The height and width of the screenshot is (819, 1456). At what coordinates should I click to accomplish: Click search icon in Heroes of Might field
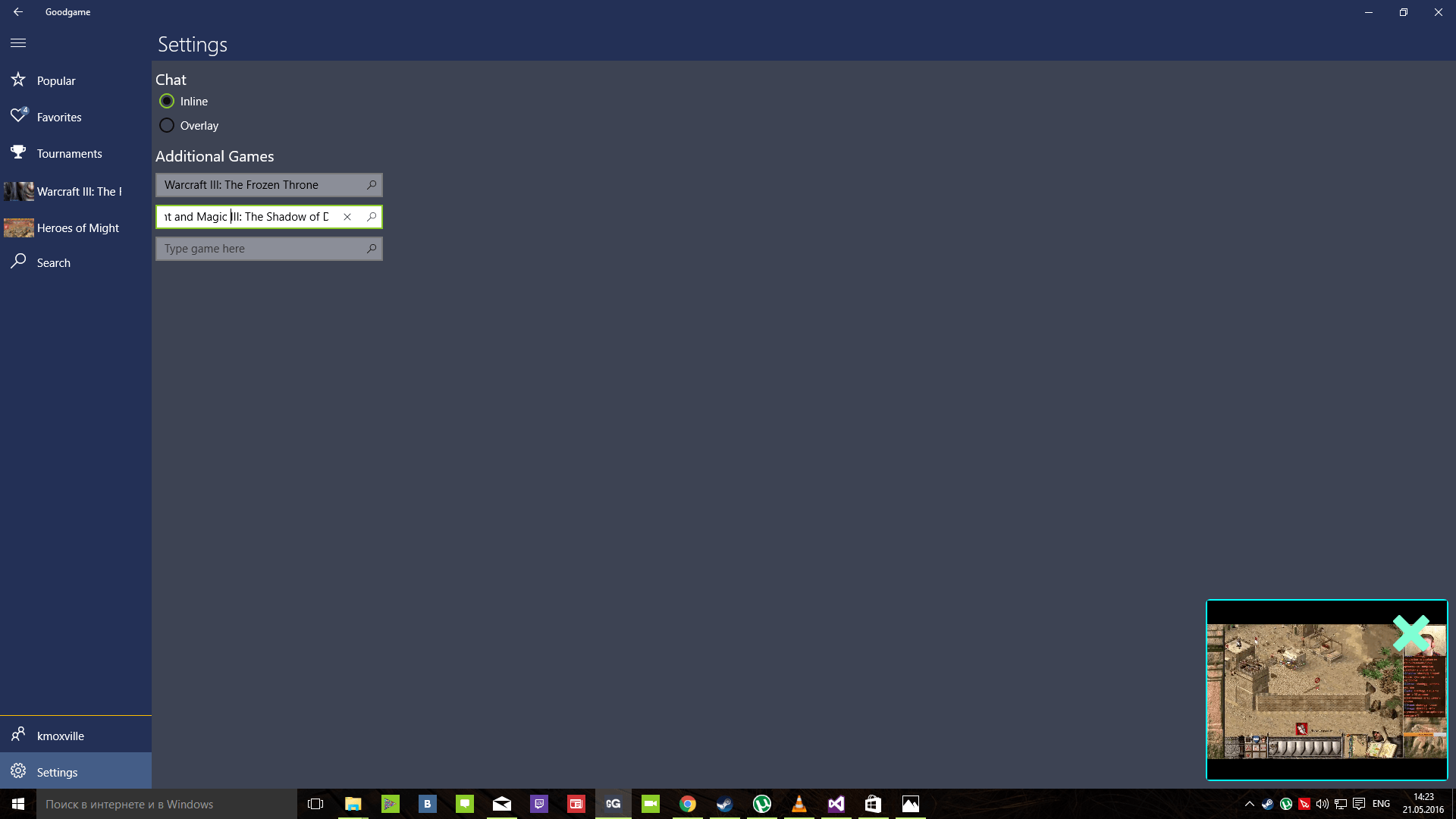click(x=372, y=217)
